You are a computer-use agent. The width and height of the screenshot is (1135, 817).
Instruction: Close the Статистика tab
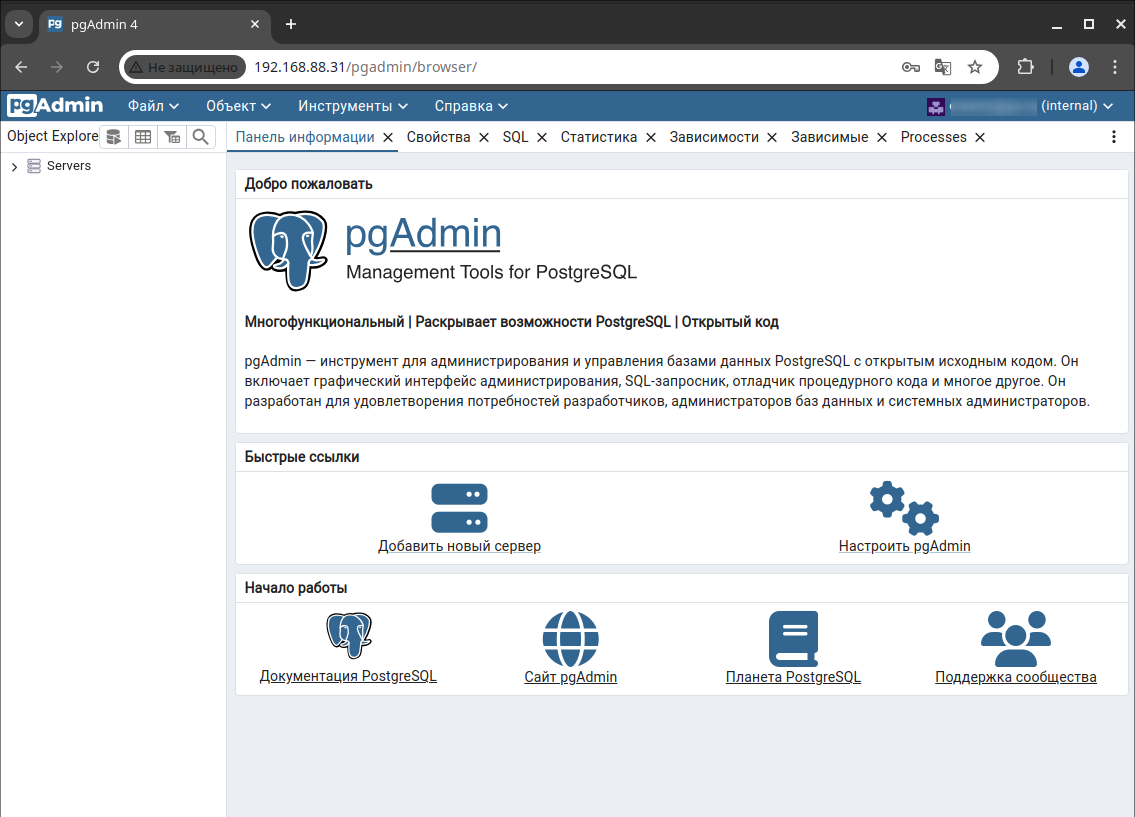651,137
